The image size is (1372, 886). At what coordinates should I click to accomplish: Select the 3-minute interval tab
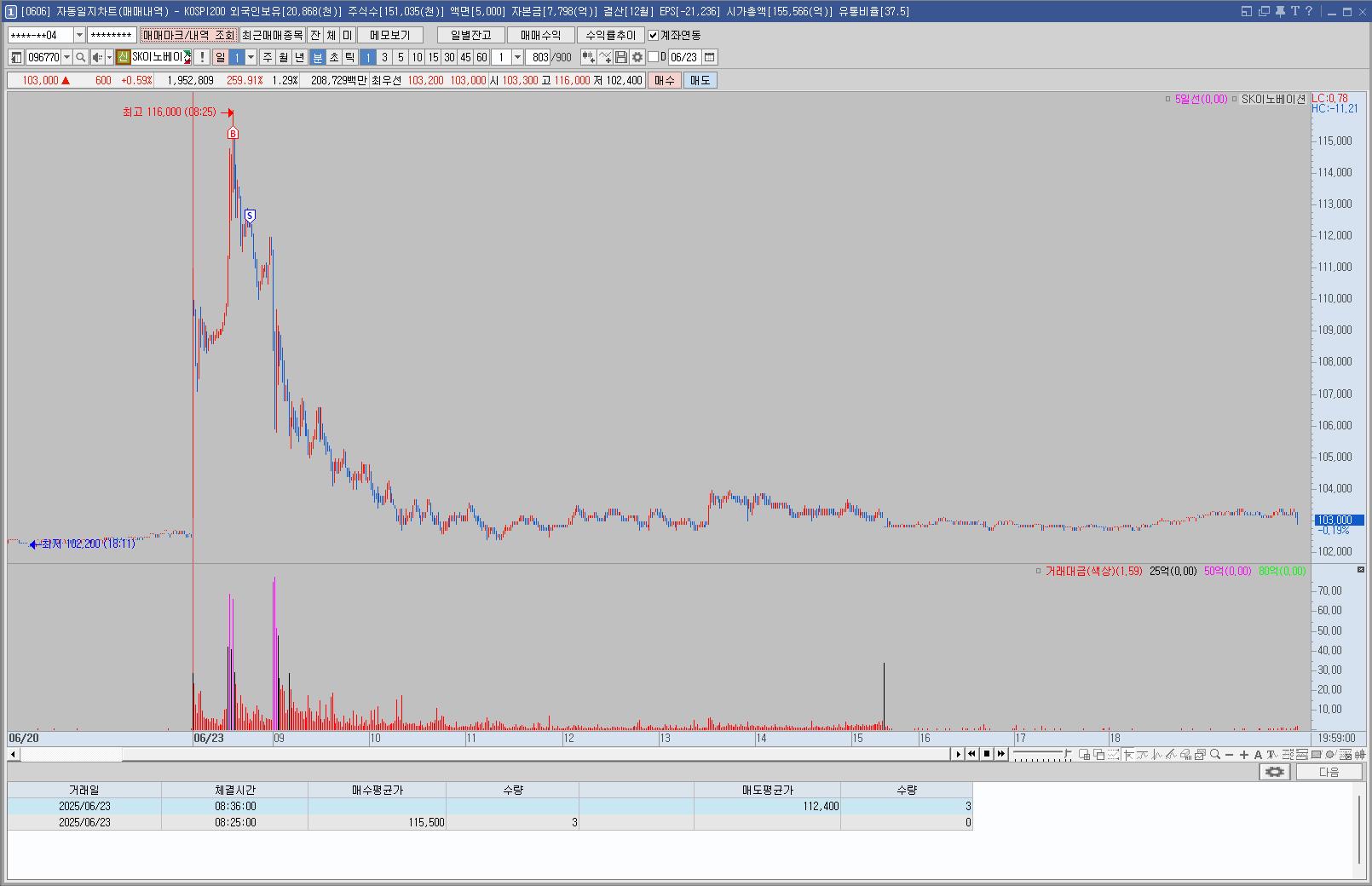(x=384, y=57)
